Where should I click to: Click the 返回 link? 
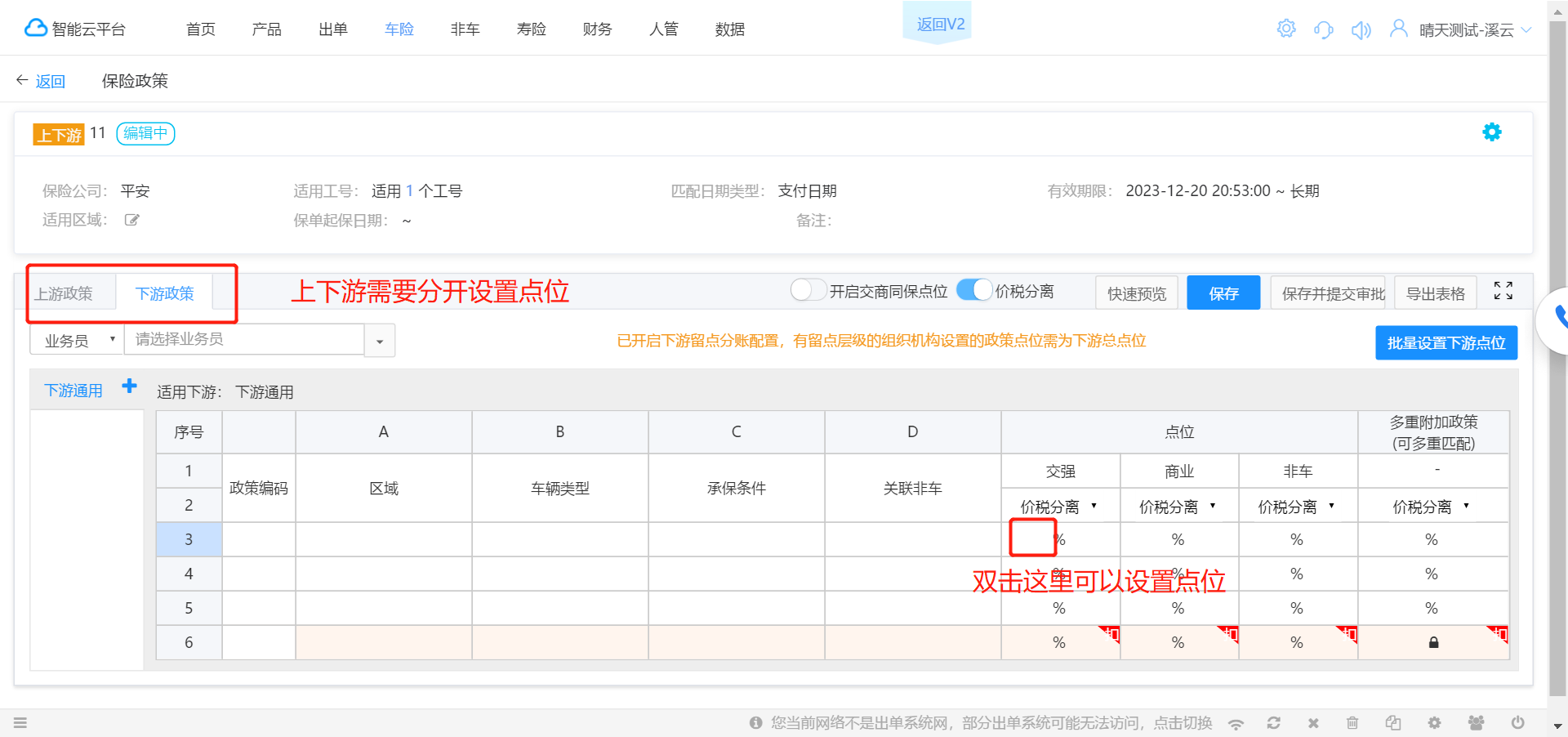(50, 82)
